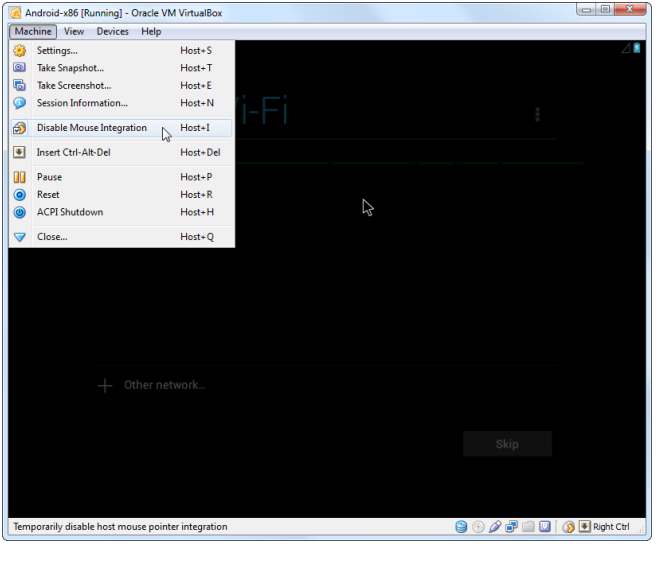
Task: Click the virtualization chip status bar icon
Action: tap(545, 527)
